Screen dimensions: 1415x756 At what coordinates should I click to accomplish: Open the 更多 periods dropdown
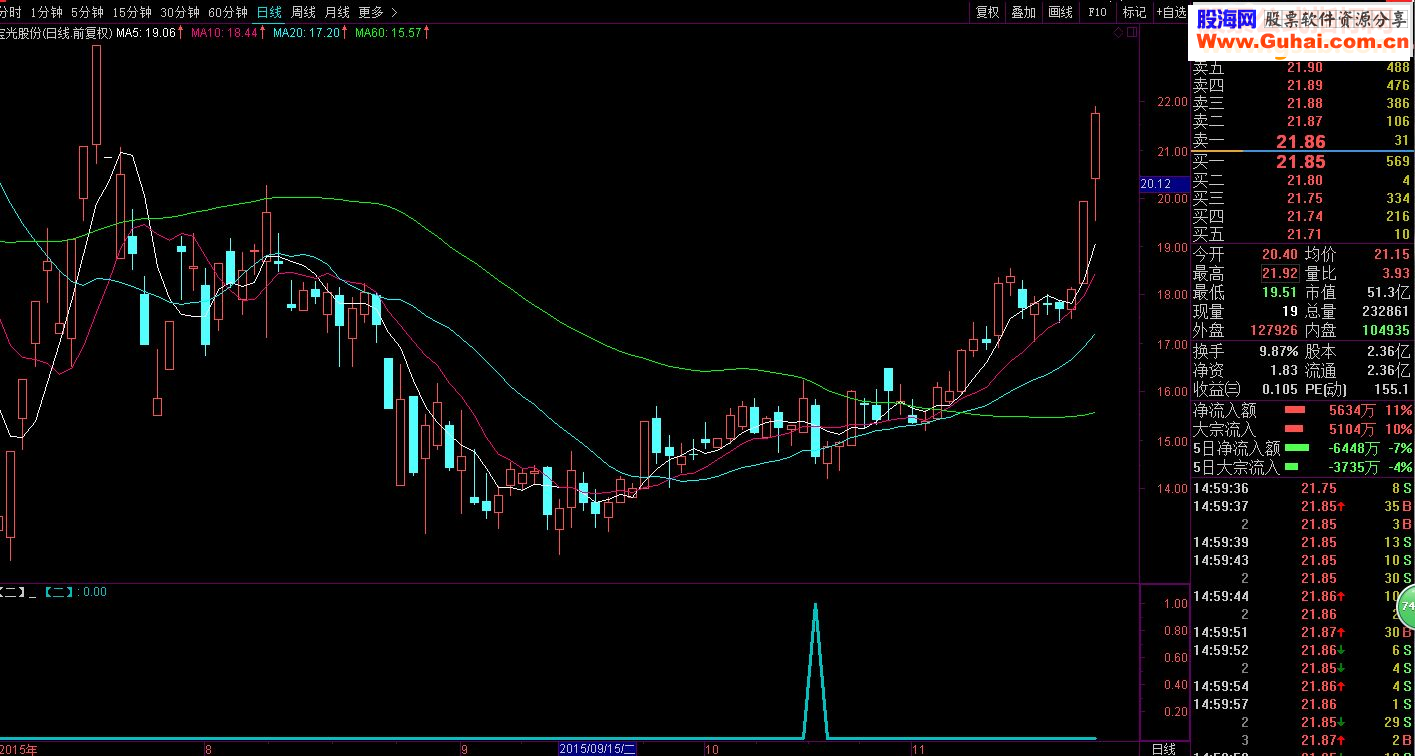370,12
